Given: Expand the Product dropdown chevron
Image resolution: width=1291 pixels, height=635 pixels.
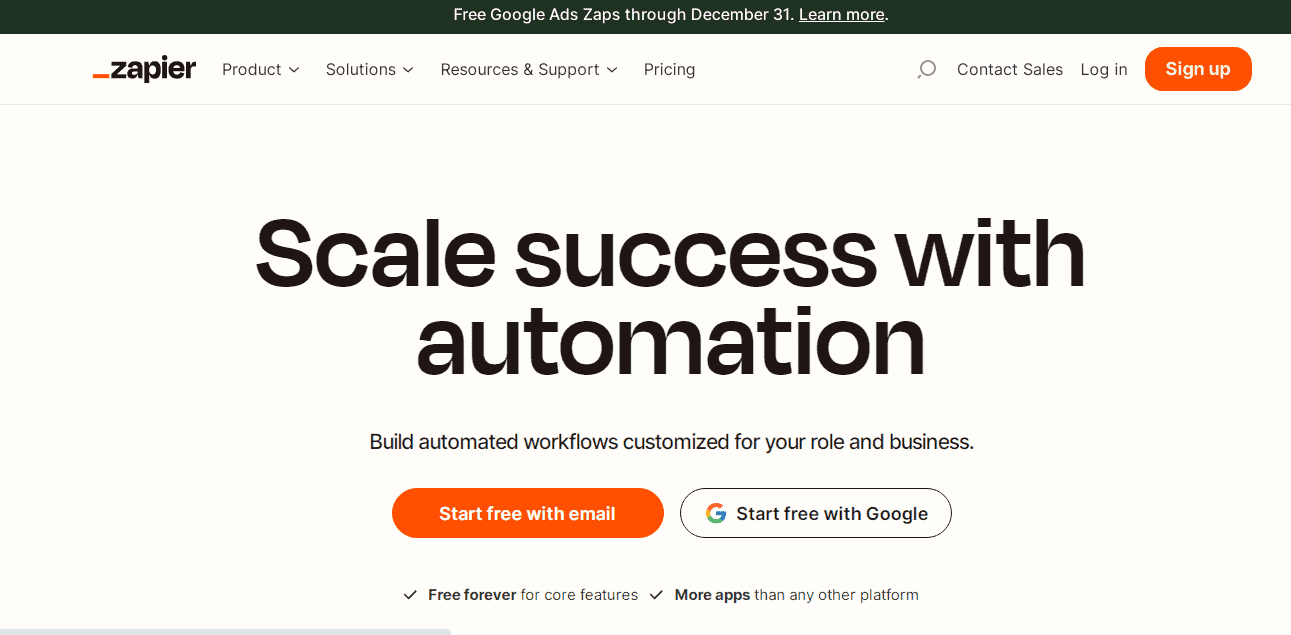Looking at the screenshot, I should (x=294, y=70).
